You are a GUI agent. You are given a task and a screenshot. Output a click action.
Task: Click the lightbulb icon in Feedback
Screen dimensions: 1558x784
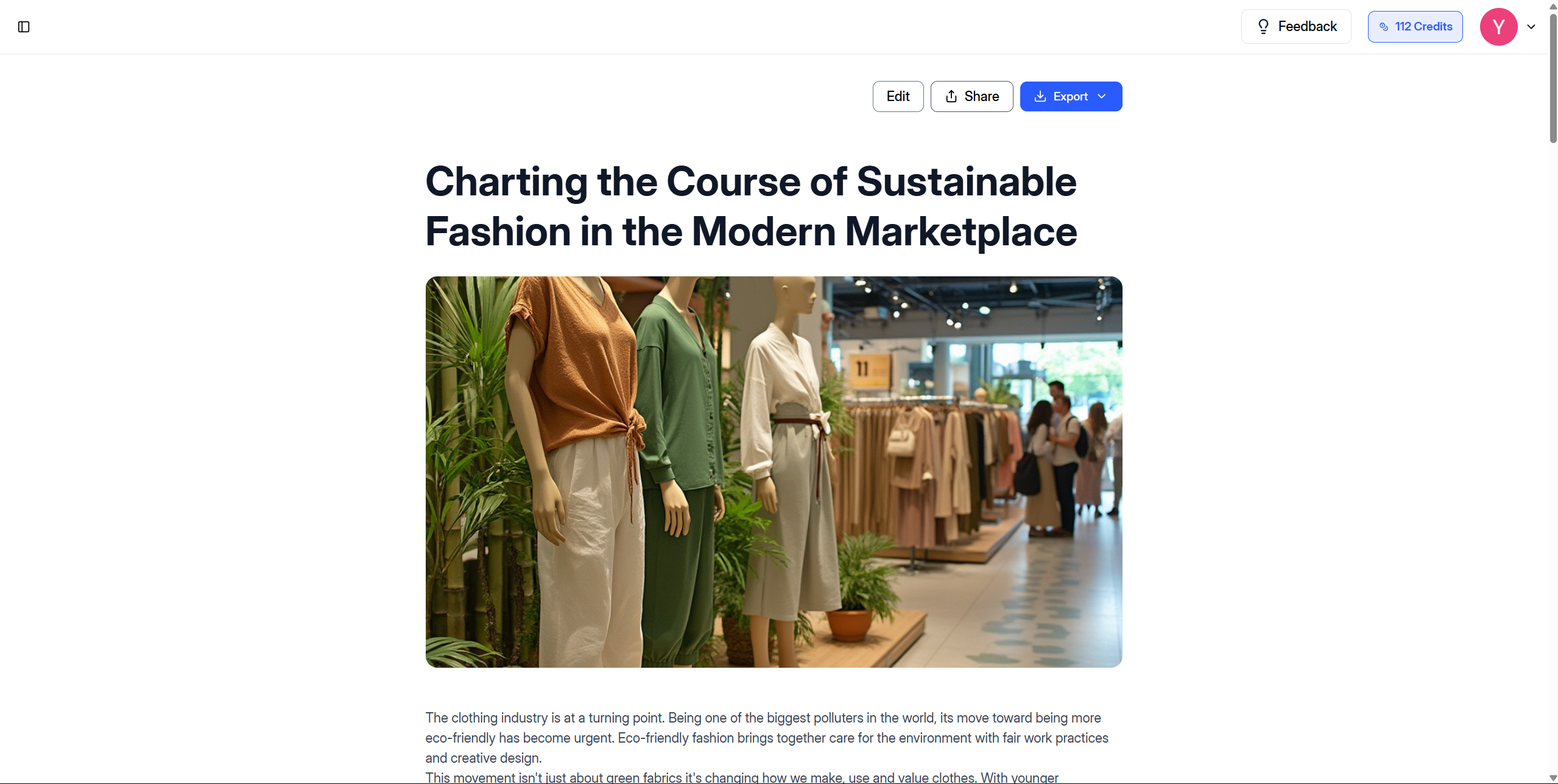pos(1263,26)
